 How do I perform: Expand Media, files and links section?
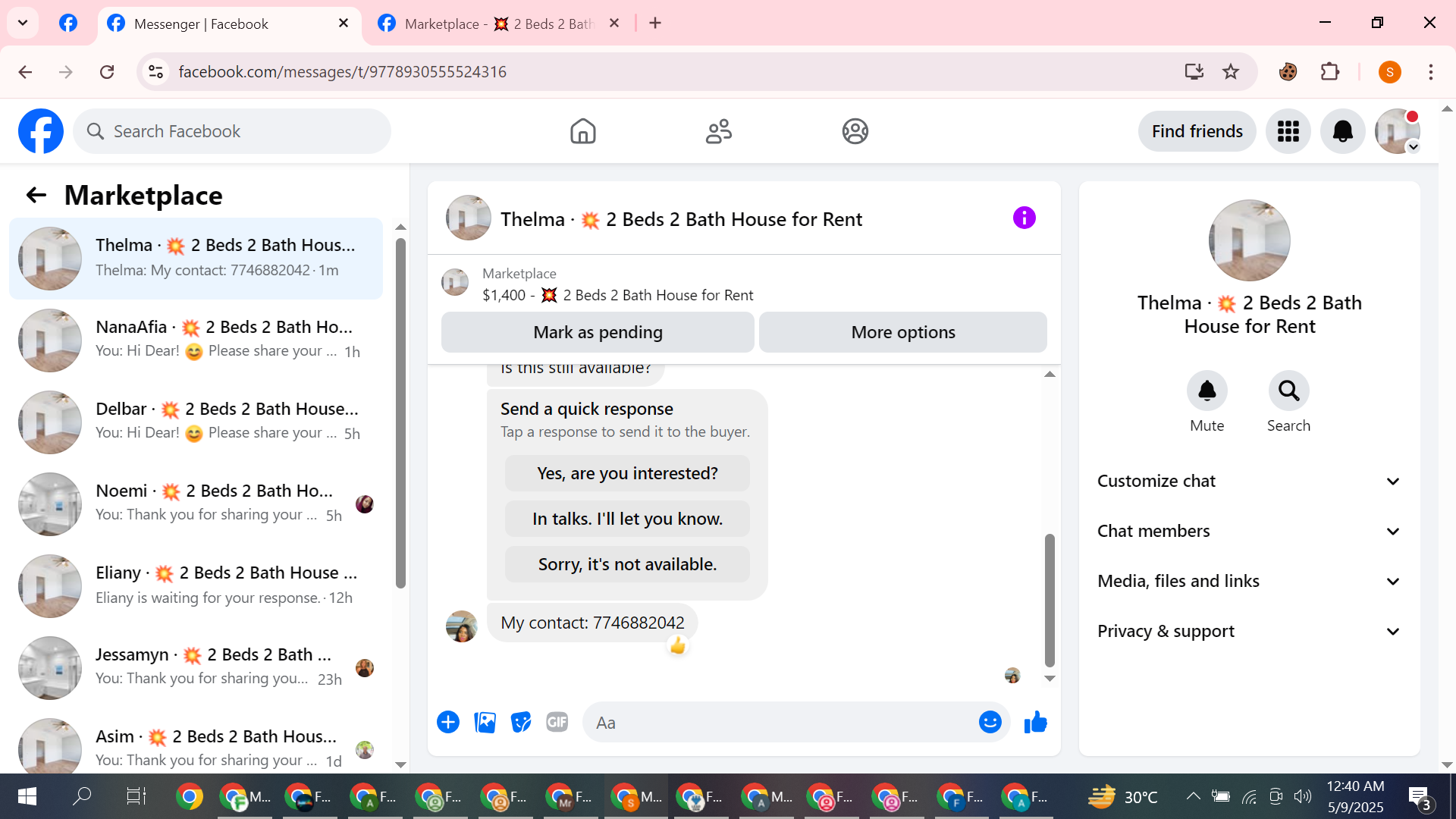1249,581
